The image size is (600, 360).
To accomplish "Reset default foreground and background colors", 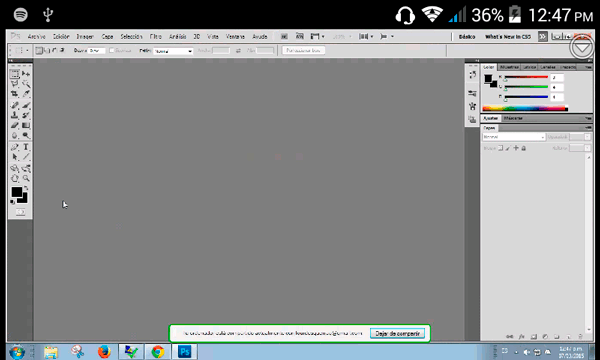I will coord(13,202).
